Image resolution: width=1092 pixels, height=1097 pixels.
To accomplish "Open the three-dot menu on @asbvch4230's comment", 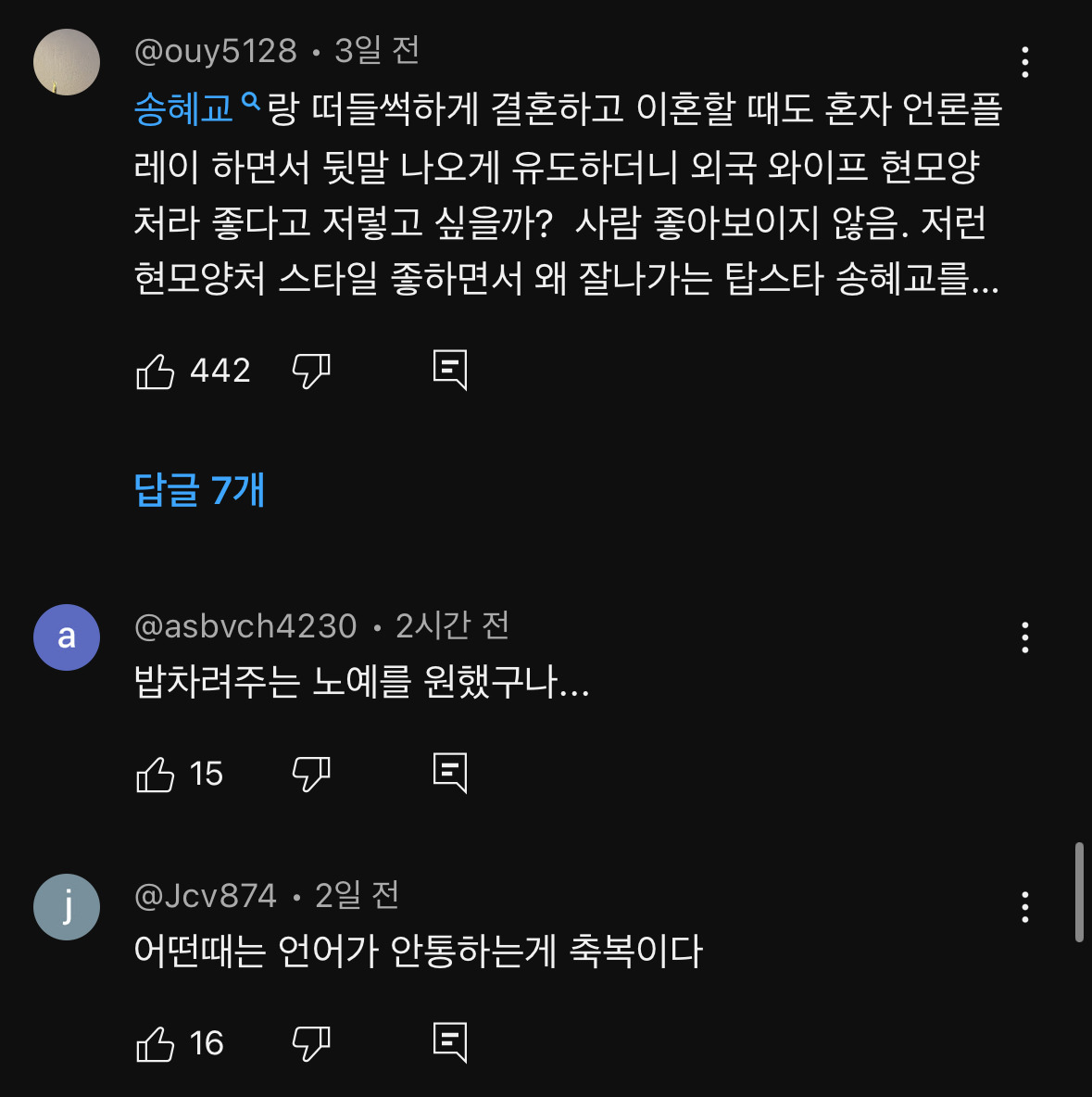I will pyautogui.click(x=1024, y=637).
